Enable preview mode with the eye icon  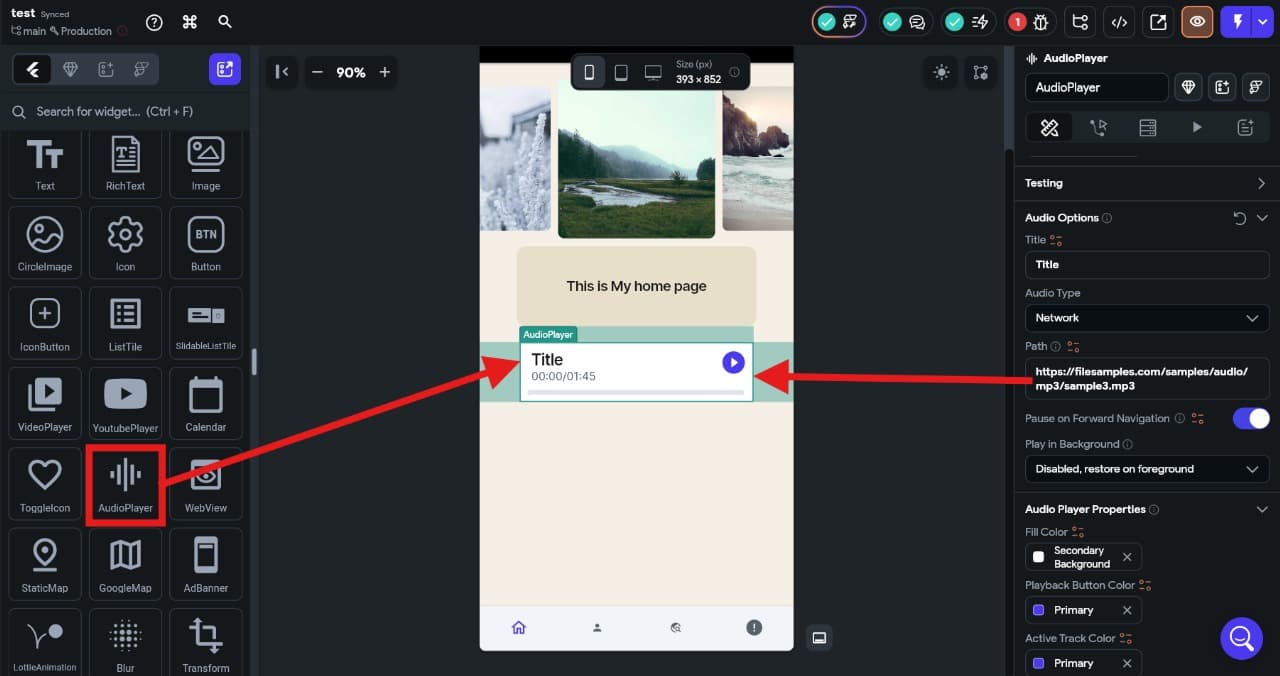click(1197, 21)
